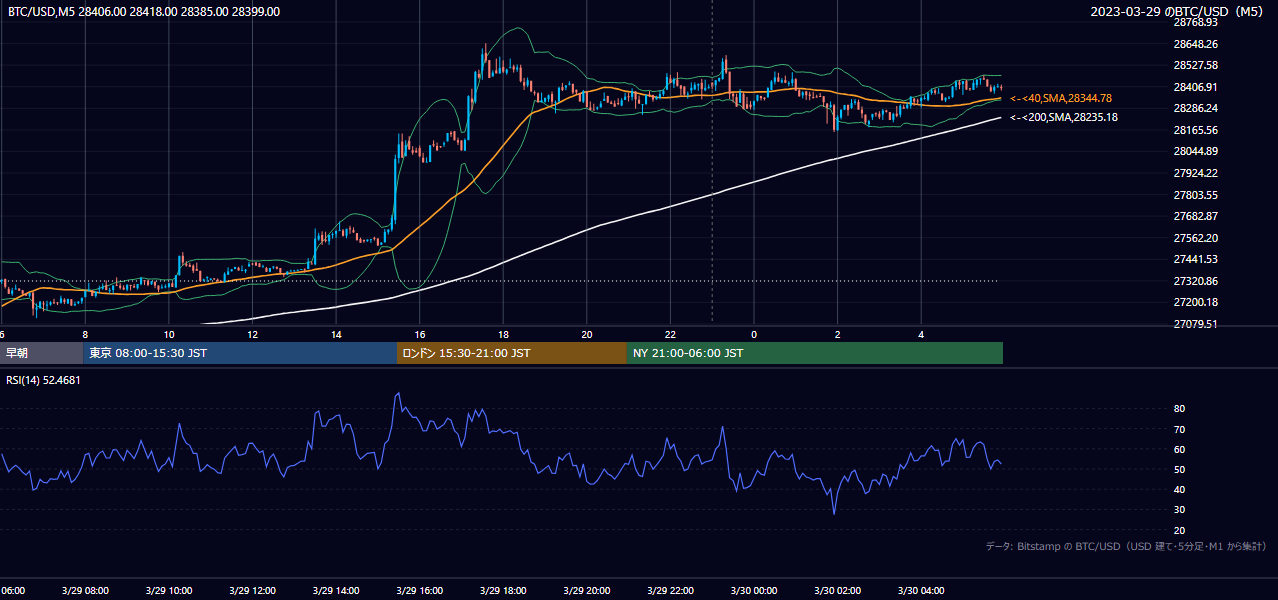
Task: Click the 3/29 08:00 time label
Action: 85,591
